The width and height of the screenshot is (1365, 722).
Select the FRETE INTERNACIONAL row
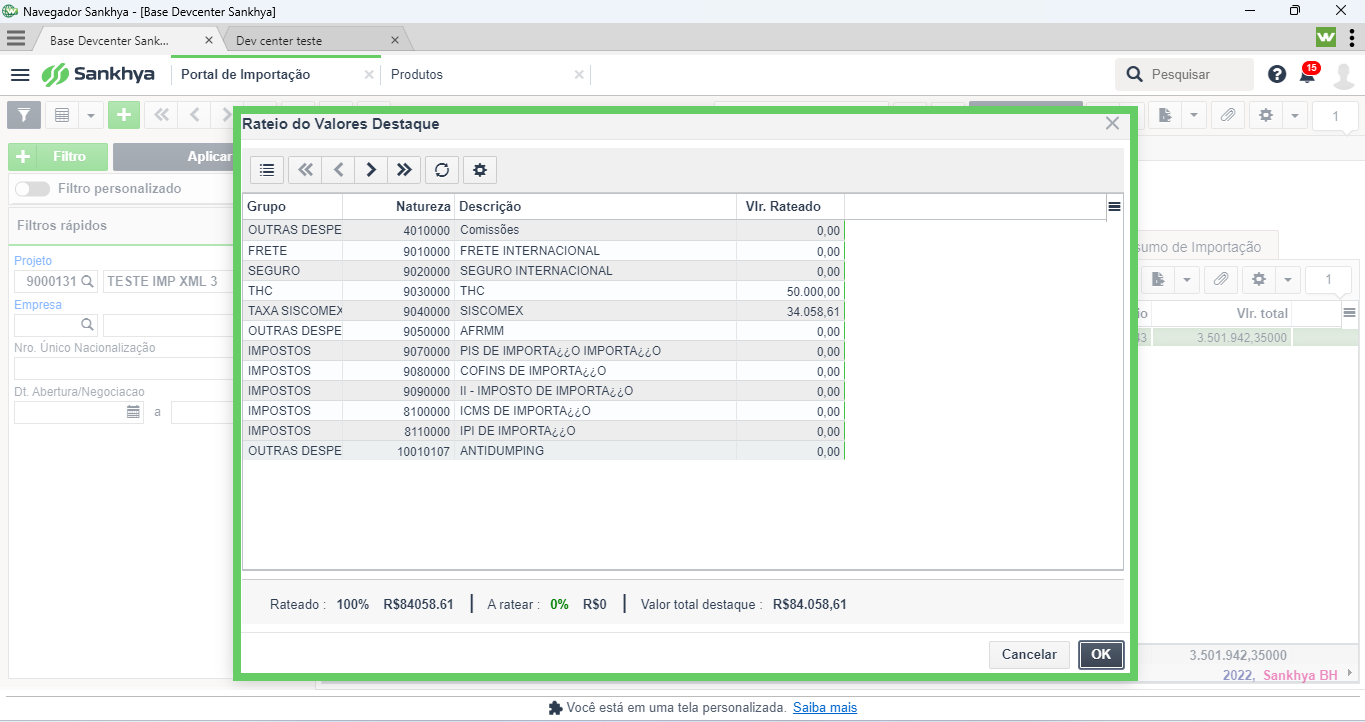pyautogui.click(x=544, y=251)
